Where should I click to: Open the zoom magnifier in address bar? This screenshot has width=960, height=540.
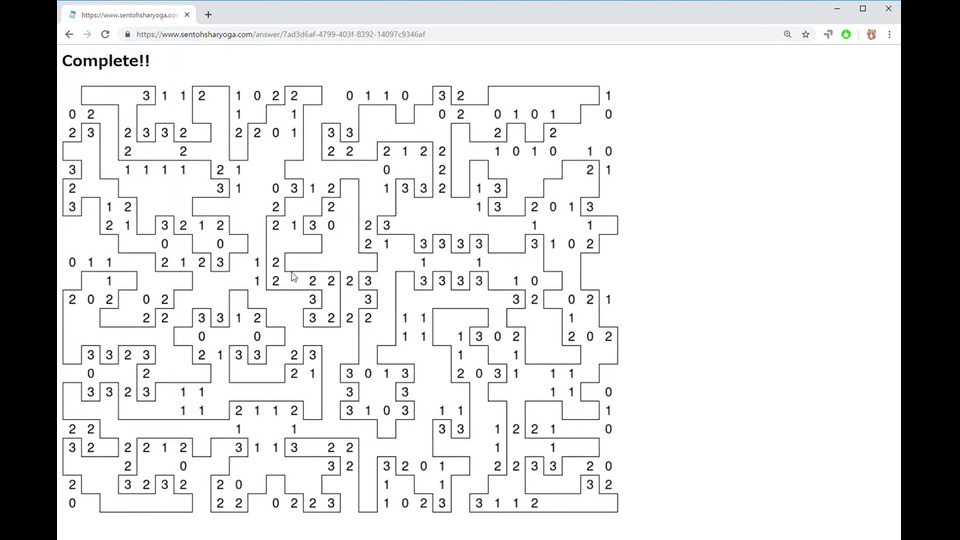[x=787, y=34]
